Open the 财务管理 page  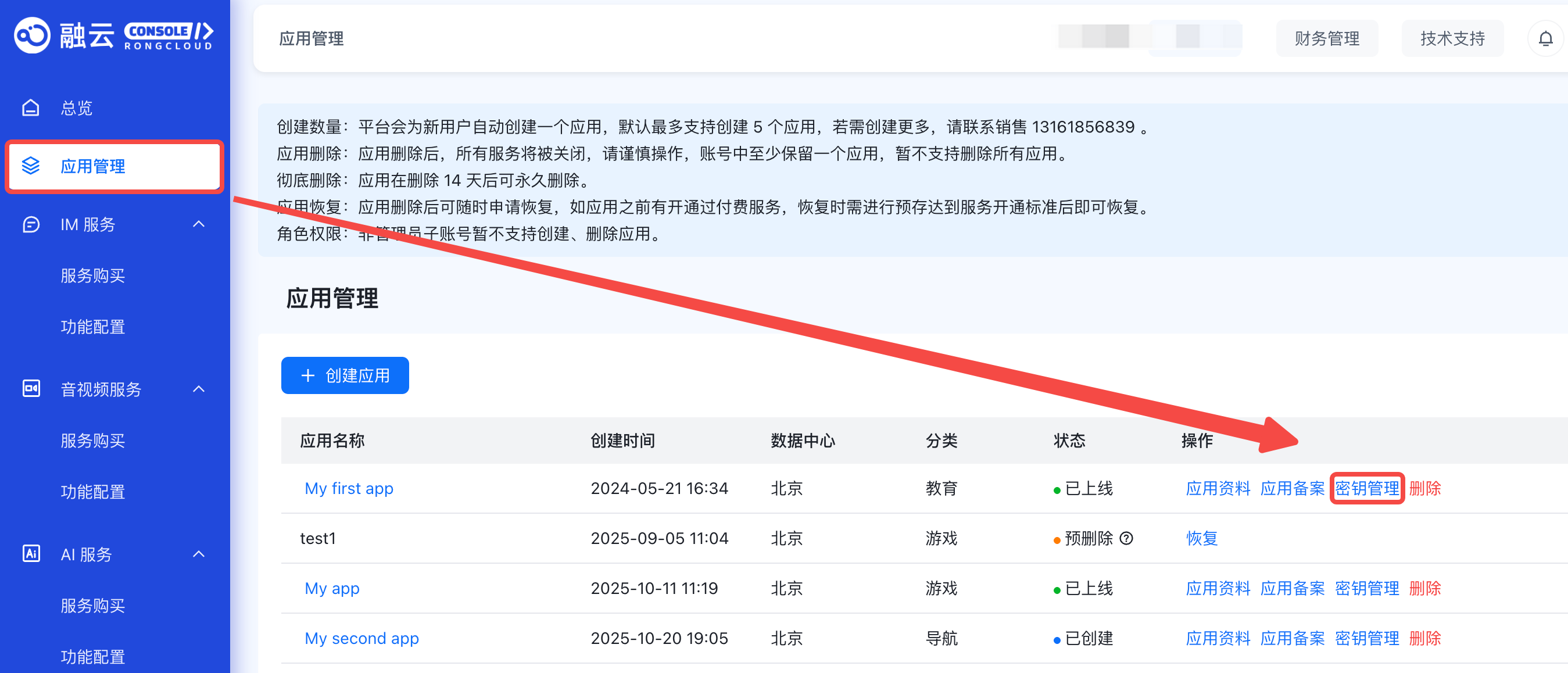(1326, 39)
